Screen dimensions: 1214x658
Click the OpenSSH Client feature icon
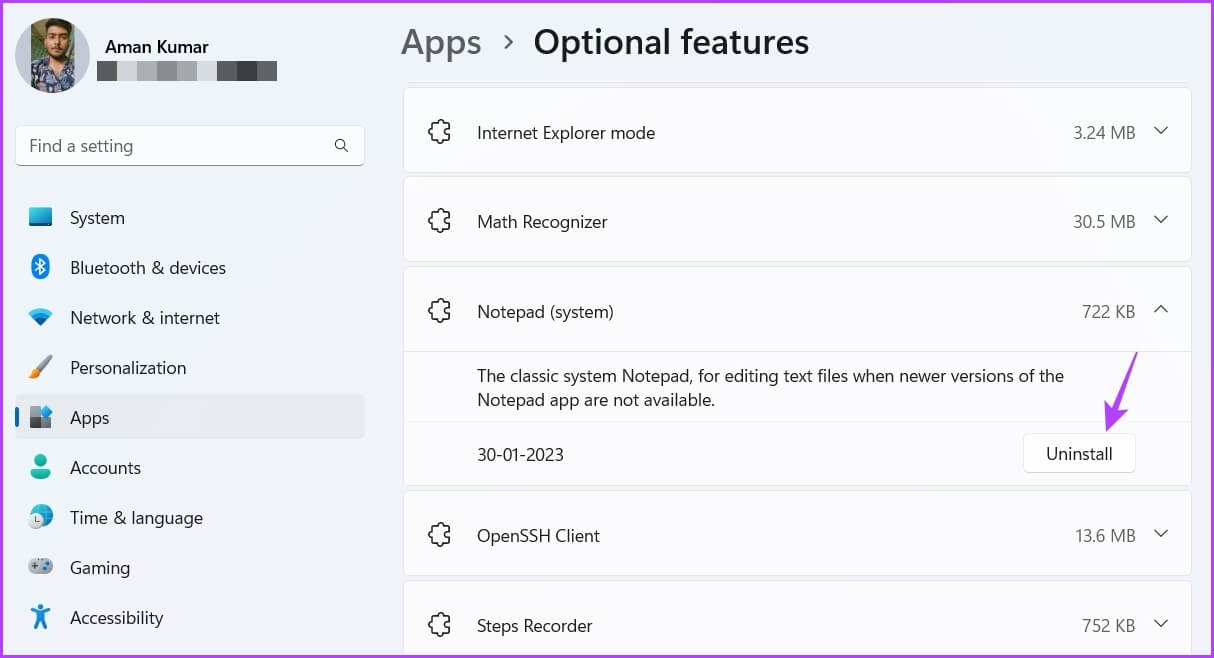tap(439, 535)
